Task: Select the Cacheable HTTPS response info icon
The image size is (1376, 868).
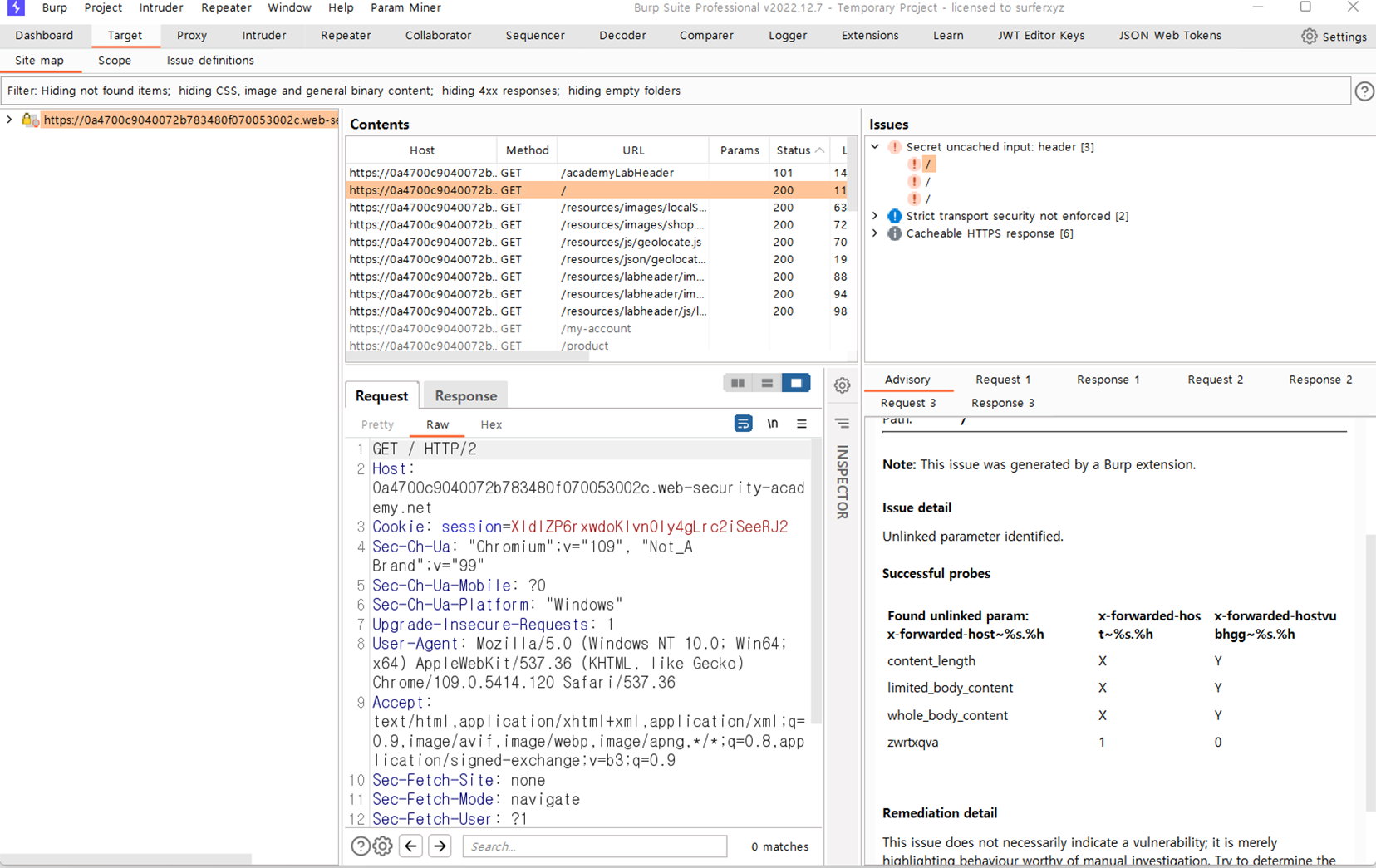Action: (x=894, y=233)
